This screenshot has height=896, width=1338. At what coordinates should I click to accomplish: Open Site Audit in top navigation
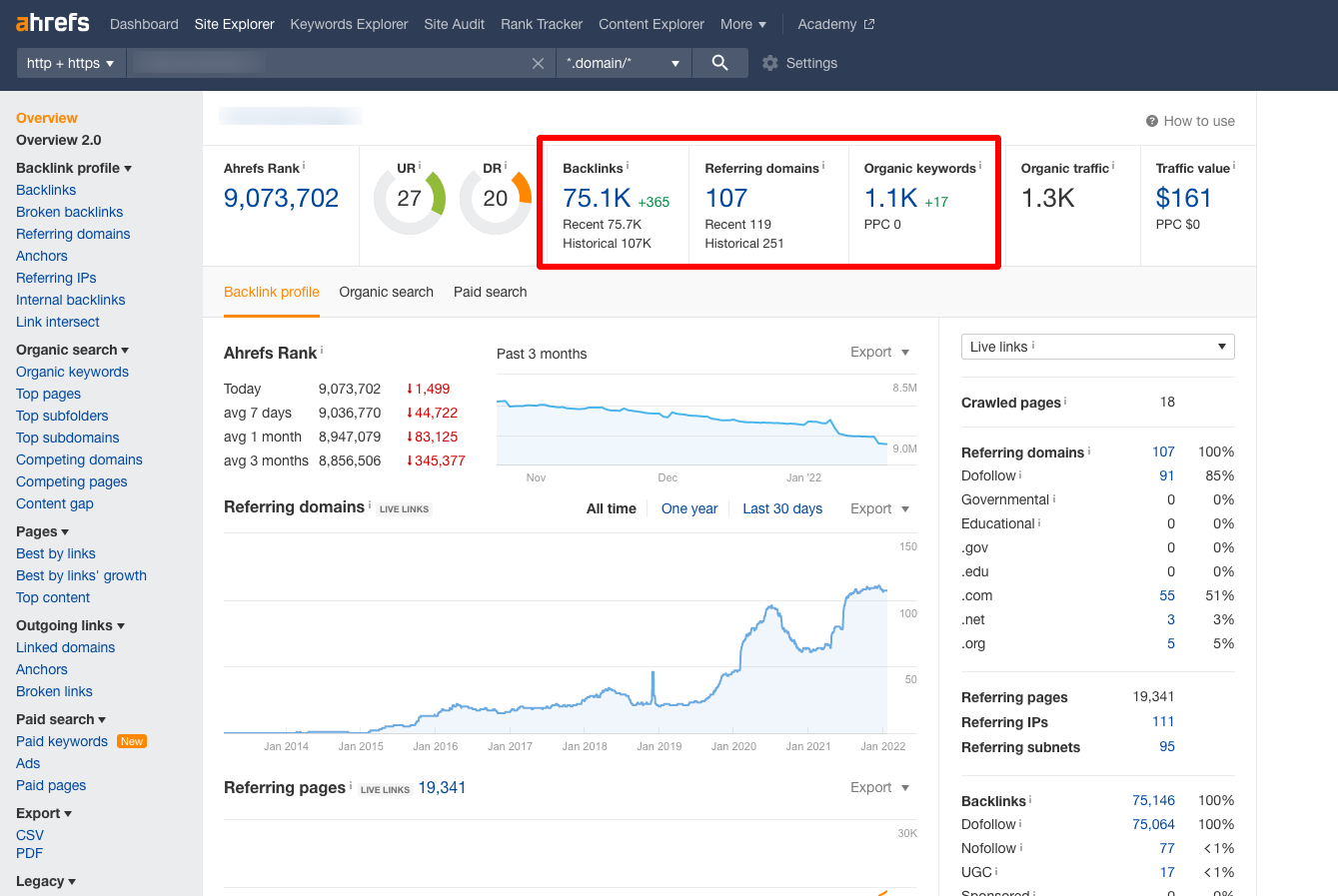pyautogui.click(x=454, y=24)
